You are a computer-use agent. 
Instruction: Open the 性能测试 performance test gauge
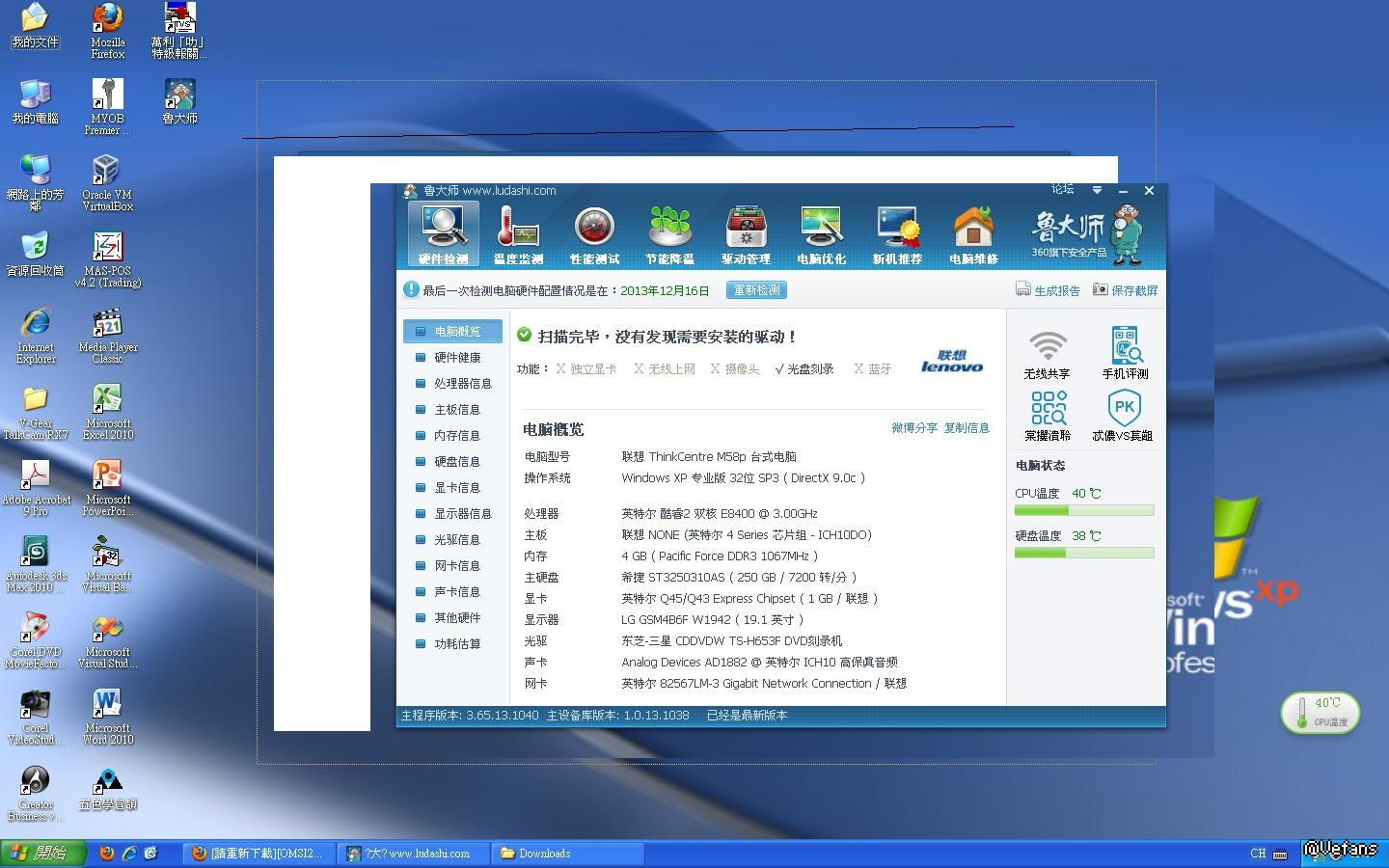tap(594, 234)
